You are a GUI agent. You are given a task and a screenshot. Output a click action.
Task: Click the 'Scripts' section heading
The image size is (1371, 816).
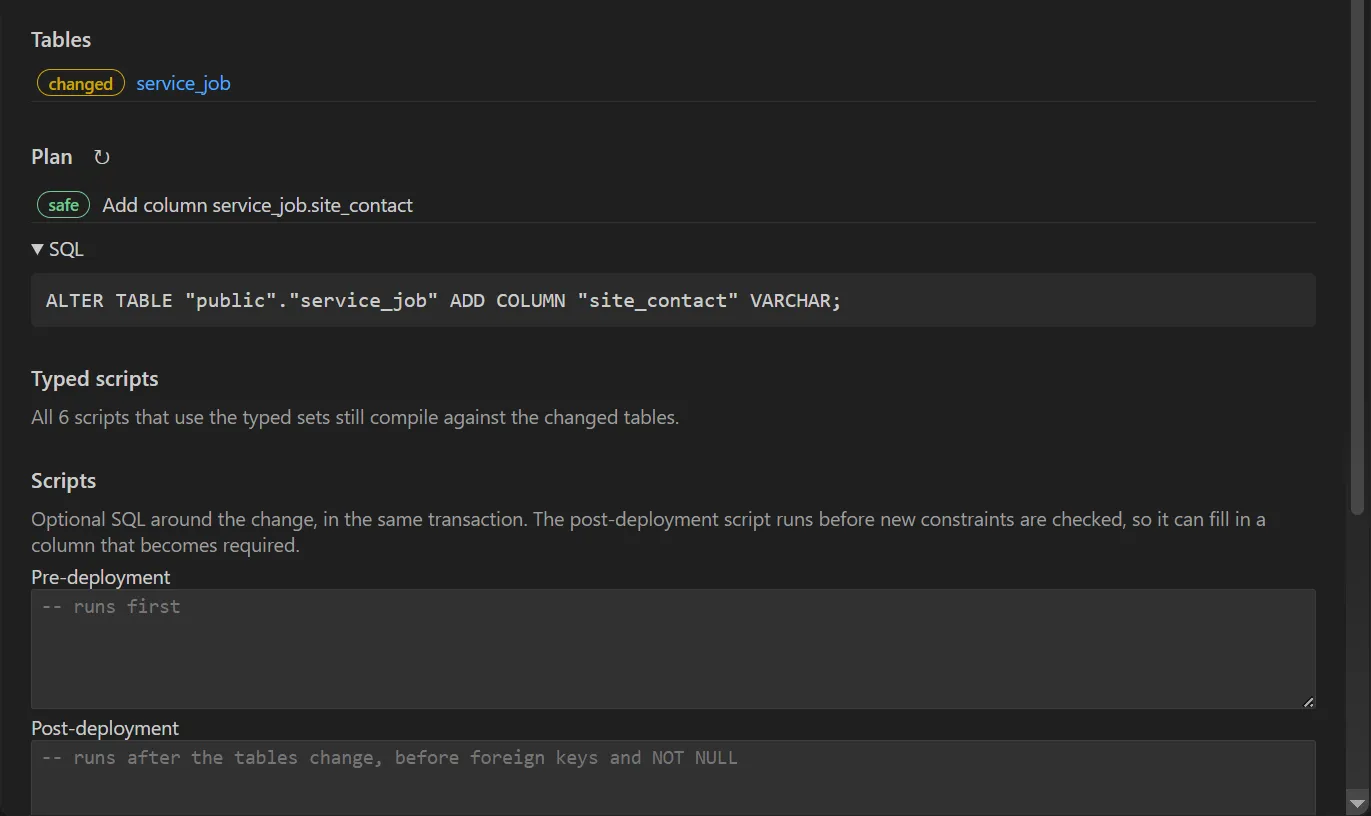click(64, 481)
